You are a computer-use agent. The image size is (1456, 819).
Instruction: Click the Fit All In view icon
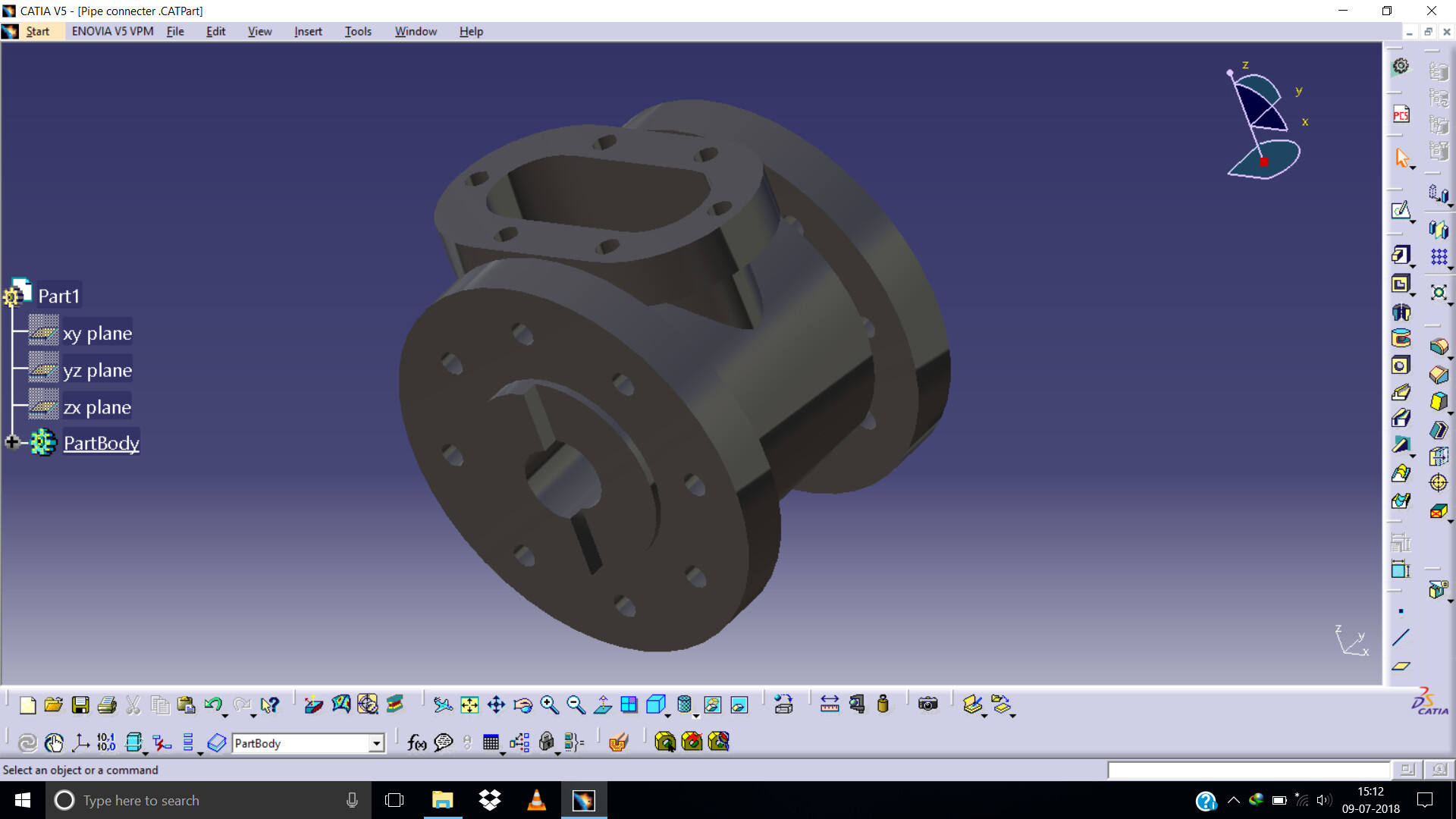tap(469, 705)
